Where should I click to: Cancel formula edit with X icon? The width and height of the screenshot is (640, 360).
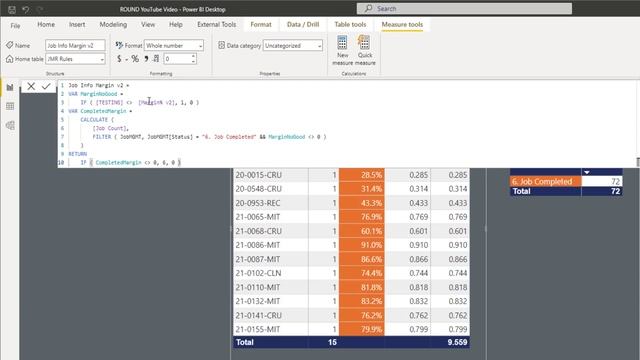click(31, 86)
